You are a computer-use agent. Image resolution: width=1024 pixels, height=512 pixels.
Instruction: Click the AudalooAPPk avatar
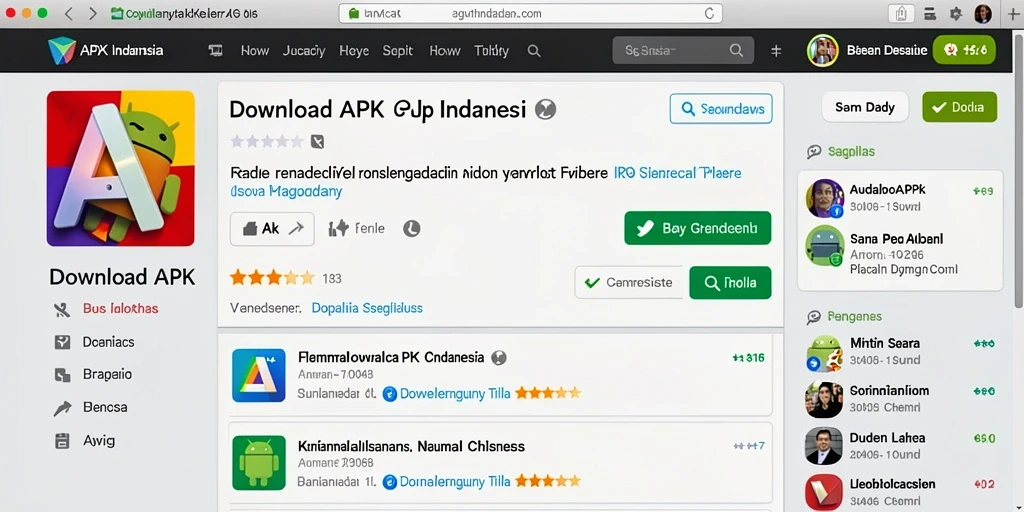825,199
